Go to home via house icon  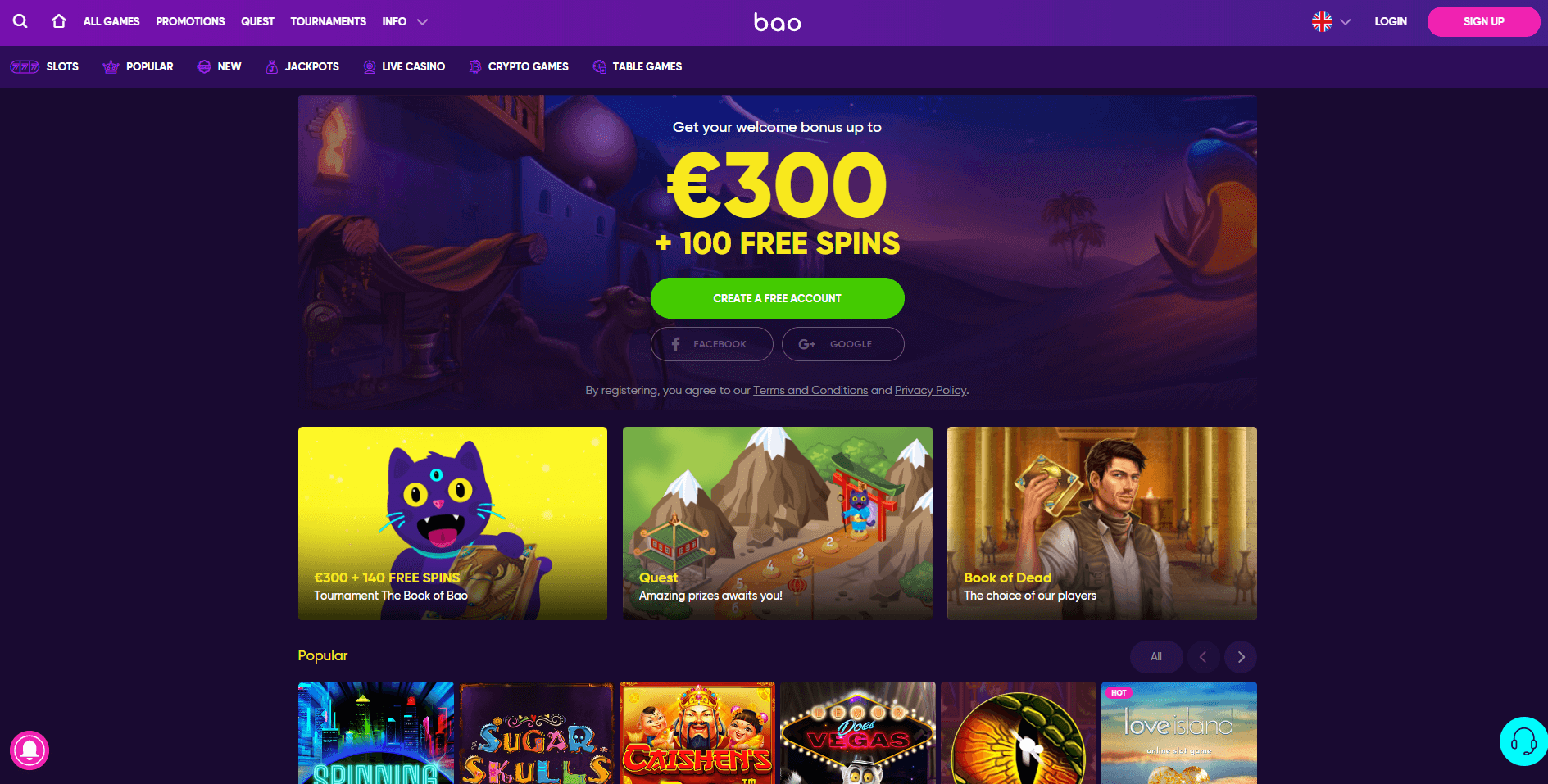(59, 21)
